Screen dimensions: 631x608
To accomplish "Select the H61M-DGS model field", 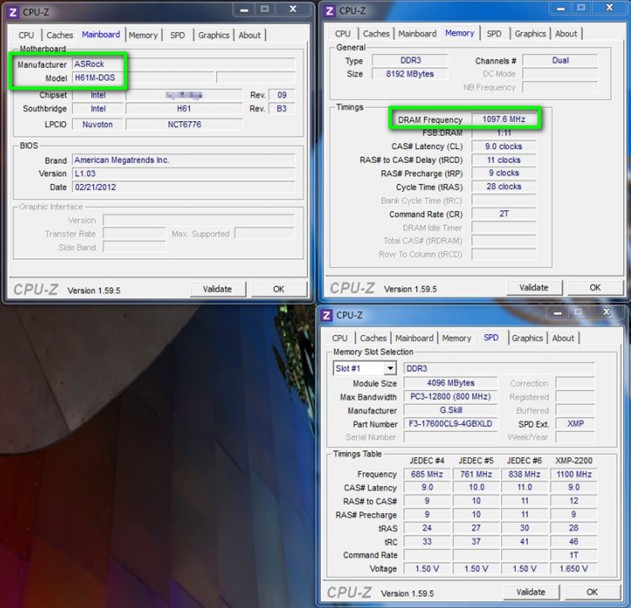I will pyautogui.click(x=97, y=78).
